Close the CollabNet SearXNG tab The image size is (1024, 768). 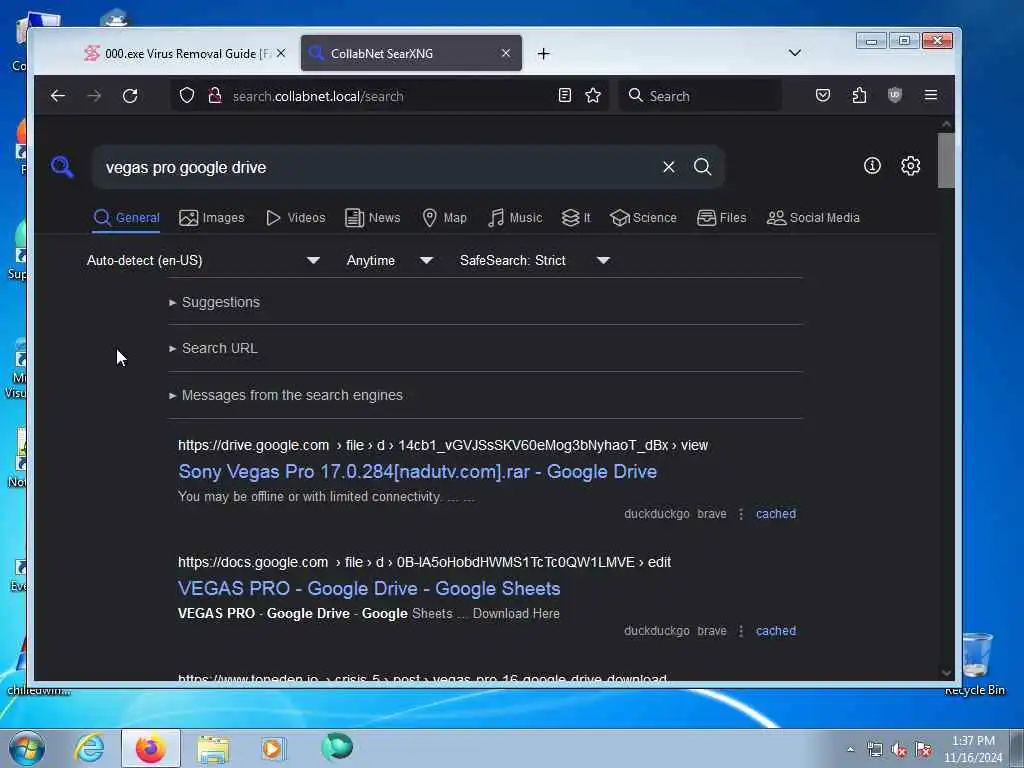[505, 54]
